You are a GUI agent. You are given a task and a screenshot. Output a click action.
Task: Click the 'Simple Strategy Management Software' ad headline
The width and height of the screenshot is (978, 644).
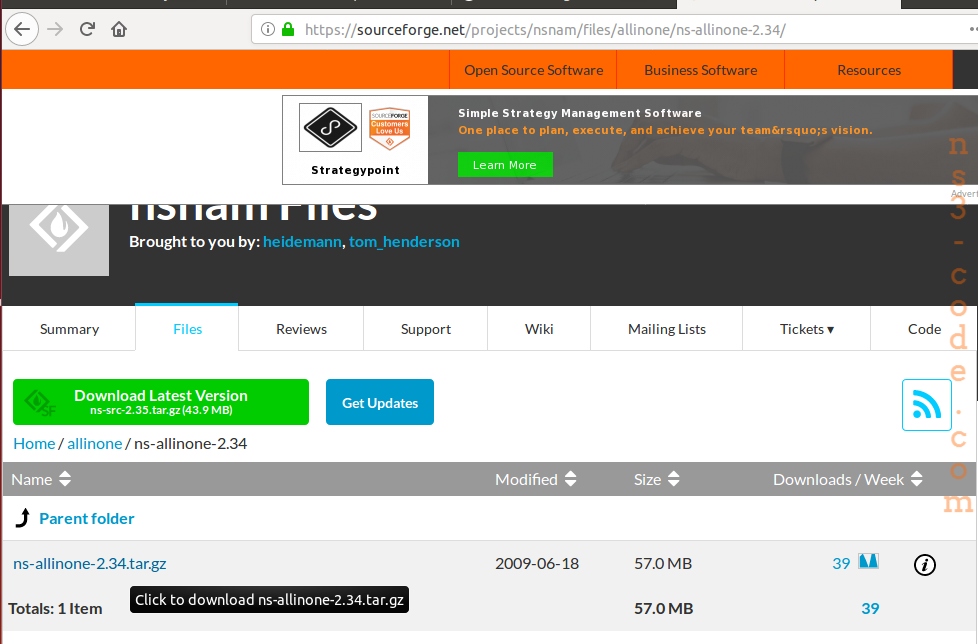pyautogui.click(x=580, y=113)
